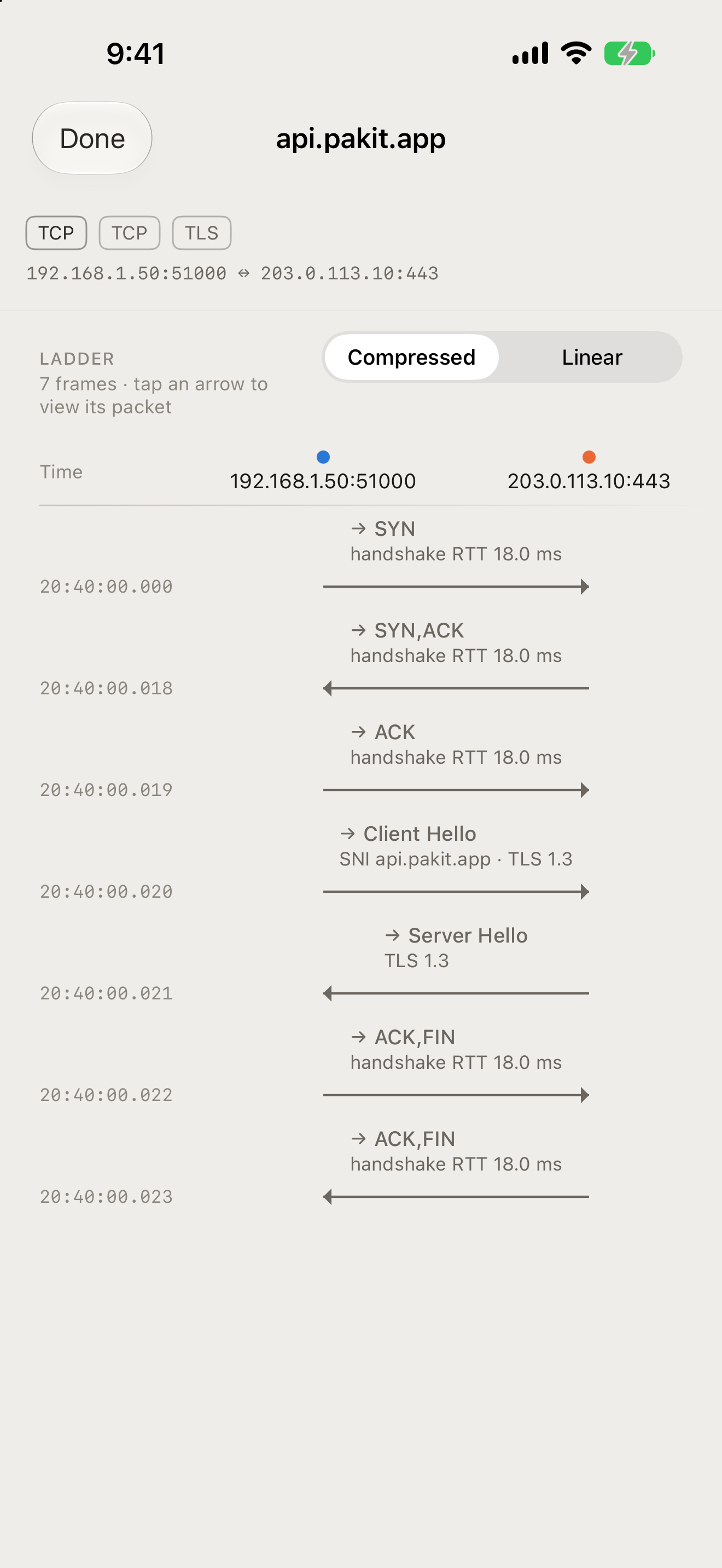This screenshot has height=1568, width=722.
Task: Tap the 203.0.113.10:443 column header
Action: pyautogui.click(x=589, y=481)
